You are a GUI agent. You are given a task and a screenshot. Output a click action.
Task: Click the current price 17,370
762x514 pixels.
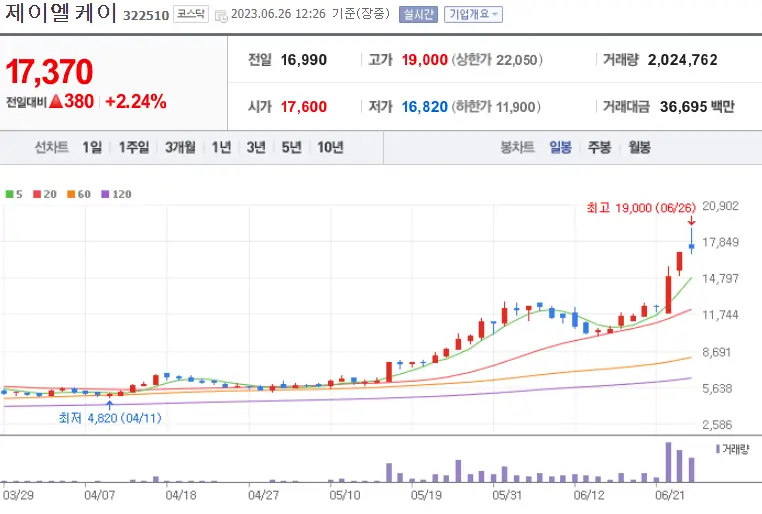[x=49, y=72]
